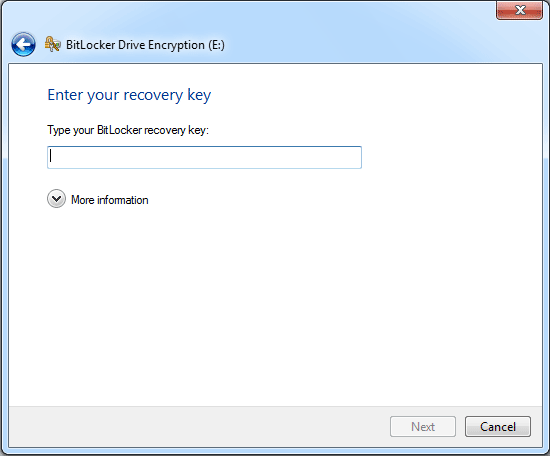
Task: Click the text cursor inside the key field
Action: click(x=51, y=156)
